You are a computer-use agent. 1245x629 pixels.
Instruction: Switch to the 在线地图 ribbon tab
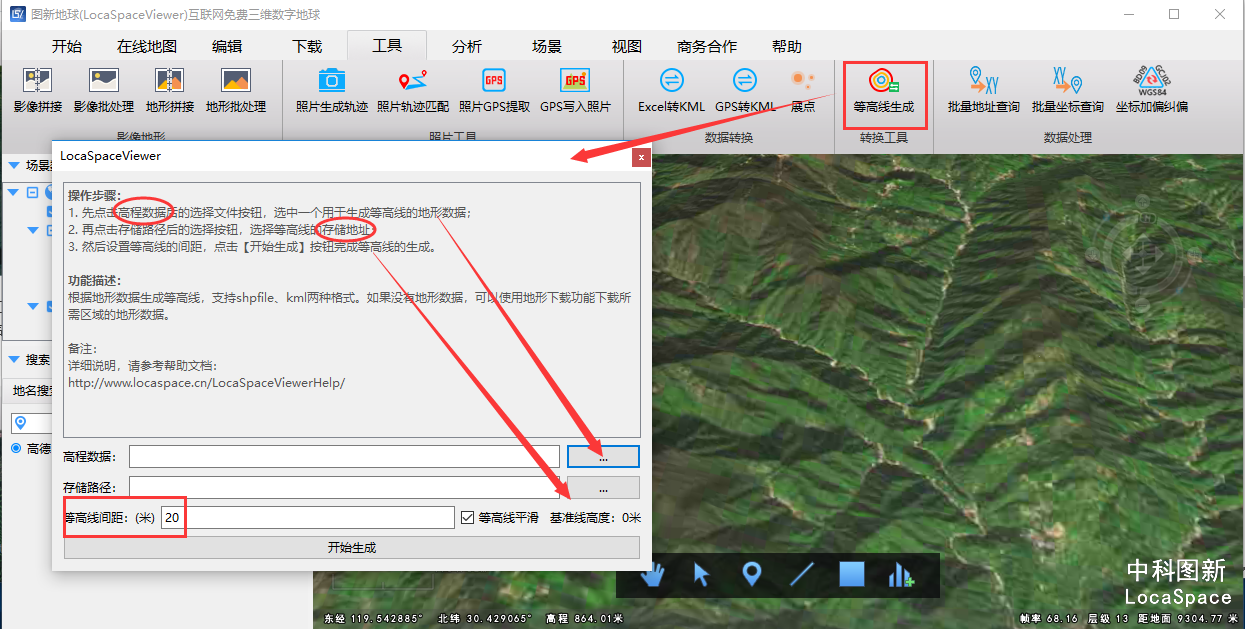tap(147, 46)
